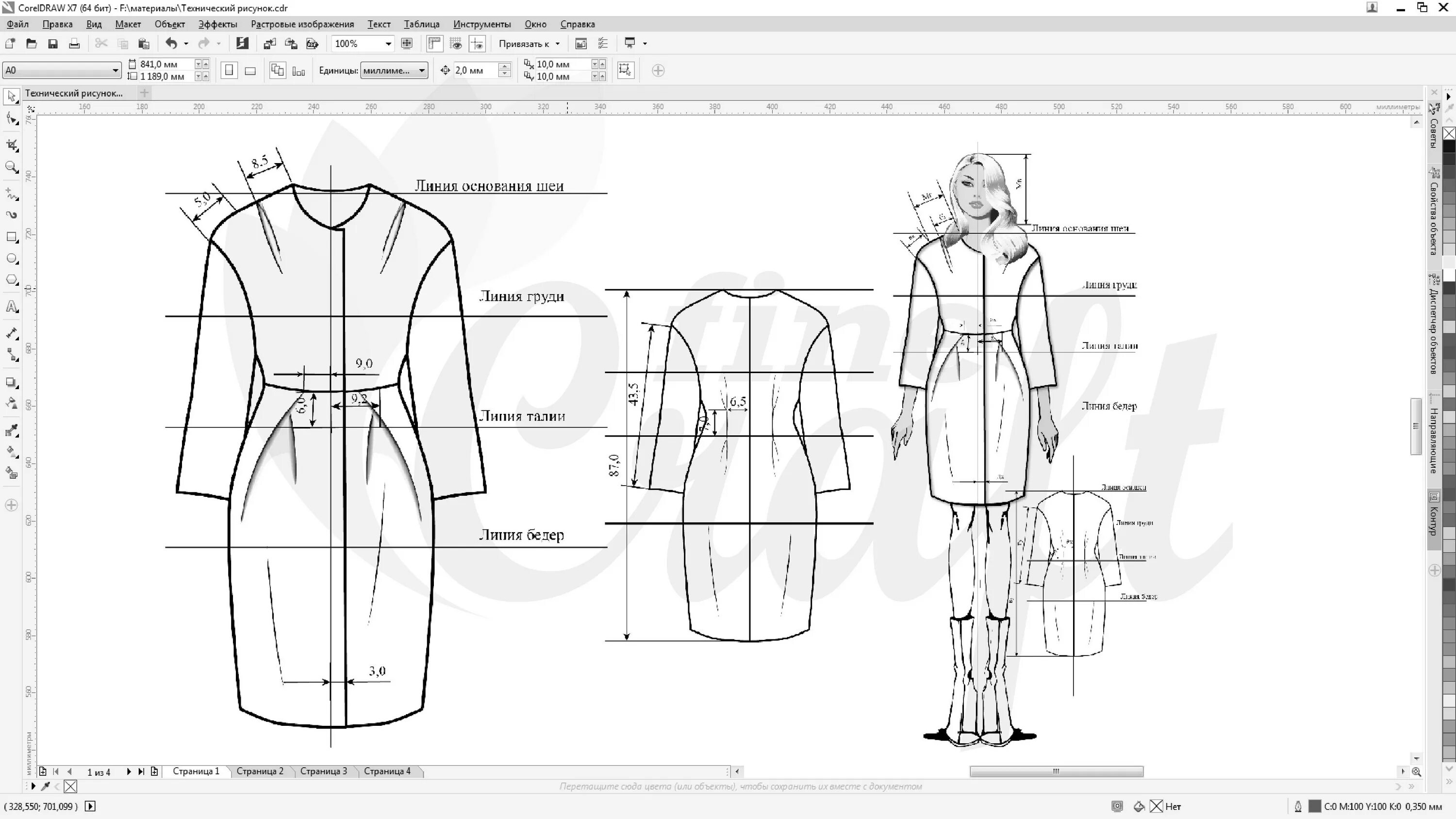1456x819 pixels.
Task: Click the Publish to PDF icon
Action: (x=312, y=44)
